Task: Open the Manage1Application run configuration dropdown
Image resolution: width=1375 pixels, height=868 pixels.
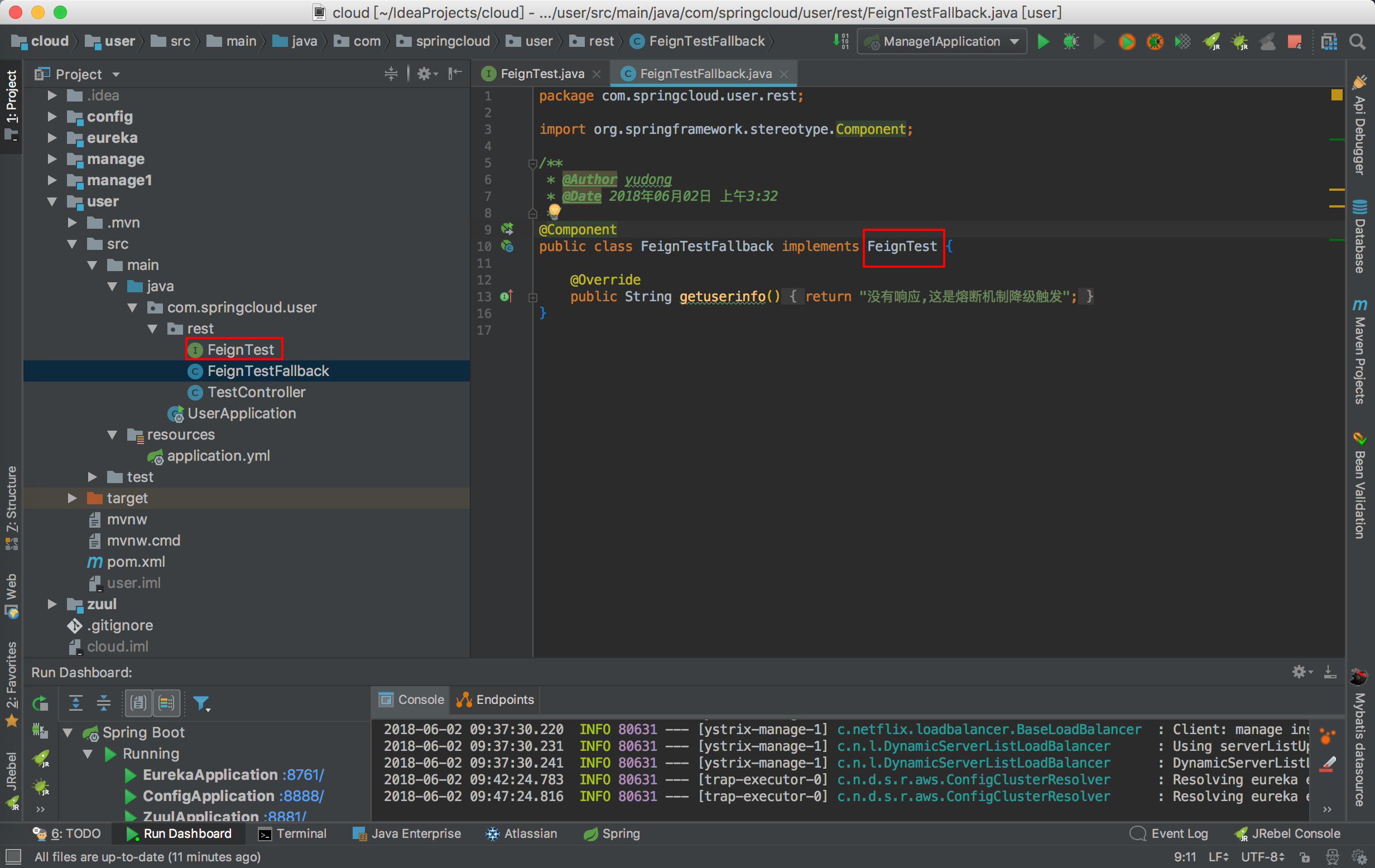Action: pos(942,42)
